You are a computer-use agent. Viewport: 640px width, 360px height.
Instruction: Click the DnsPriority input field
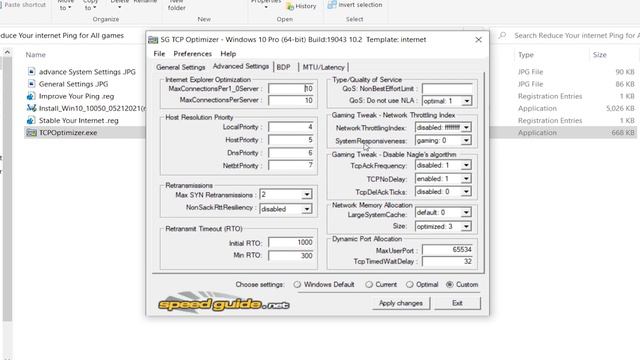[x=291, y=153]
